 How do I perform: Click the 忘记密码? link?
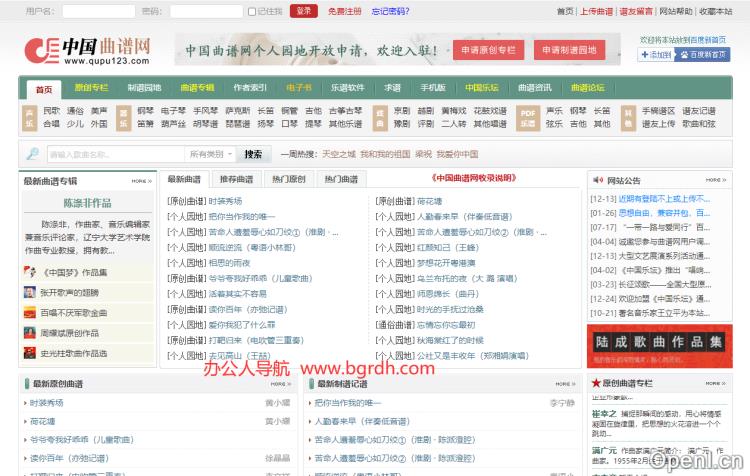(391, 11)
